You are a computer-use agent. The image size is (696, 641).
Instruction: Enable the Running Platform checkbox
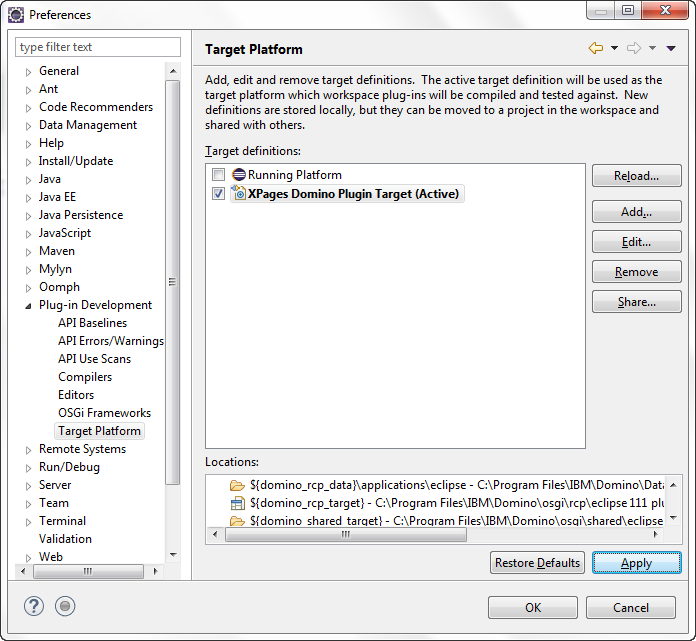pyautogui.click(x=218, y=174)
